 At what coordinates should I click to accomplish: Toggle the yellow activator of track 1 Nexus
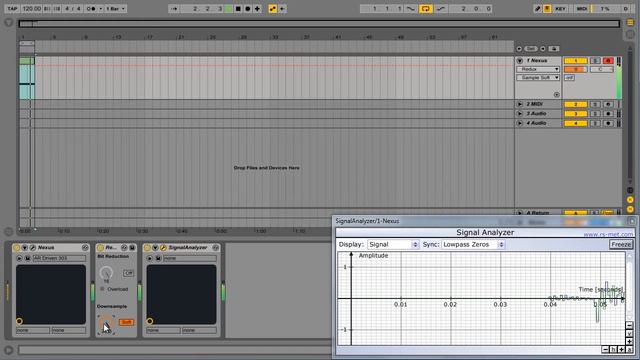(x=576, y=61)
